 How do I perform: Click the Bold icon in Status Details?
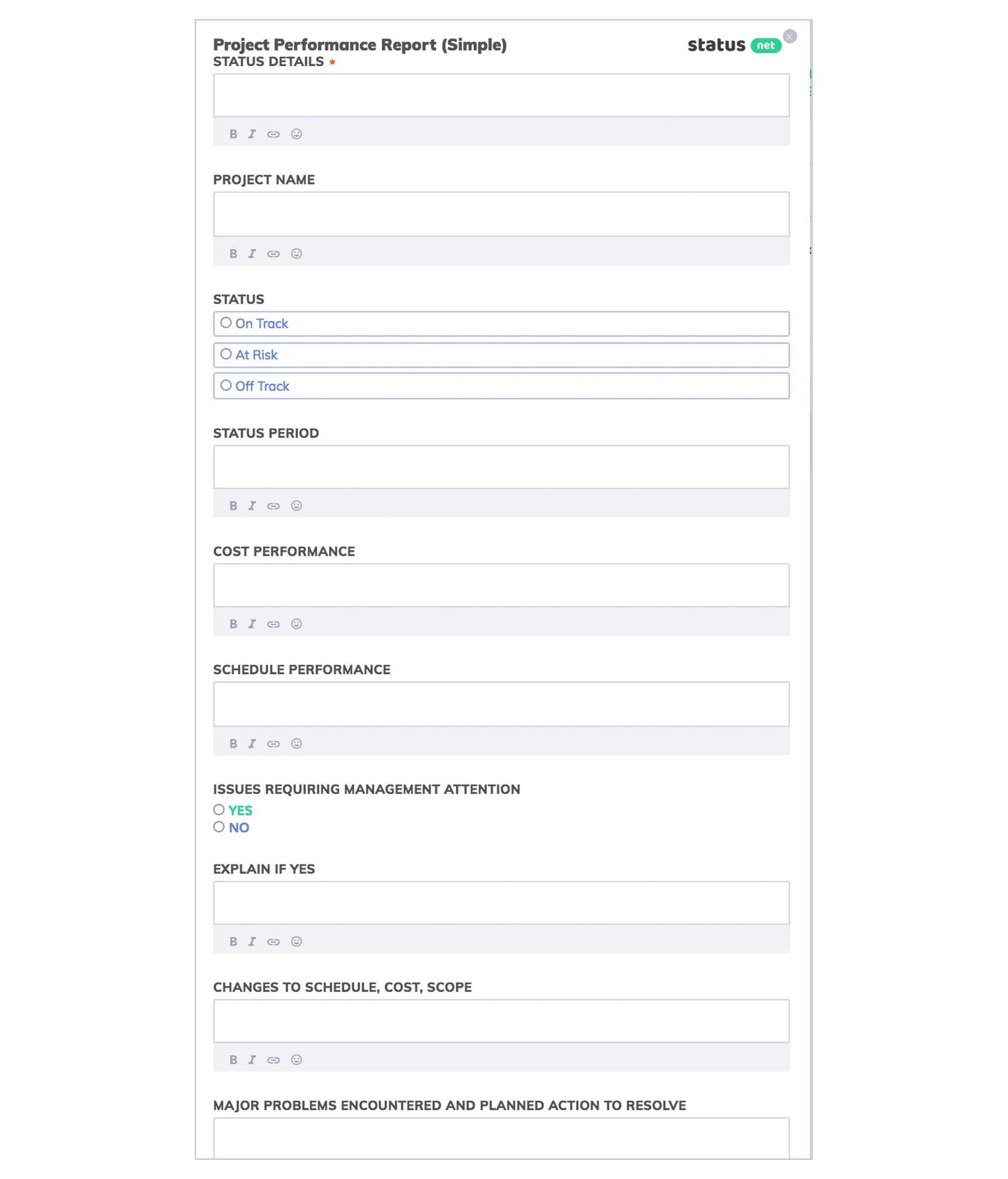(x=232, y=133)
